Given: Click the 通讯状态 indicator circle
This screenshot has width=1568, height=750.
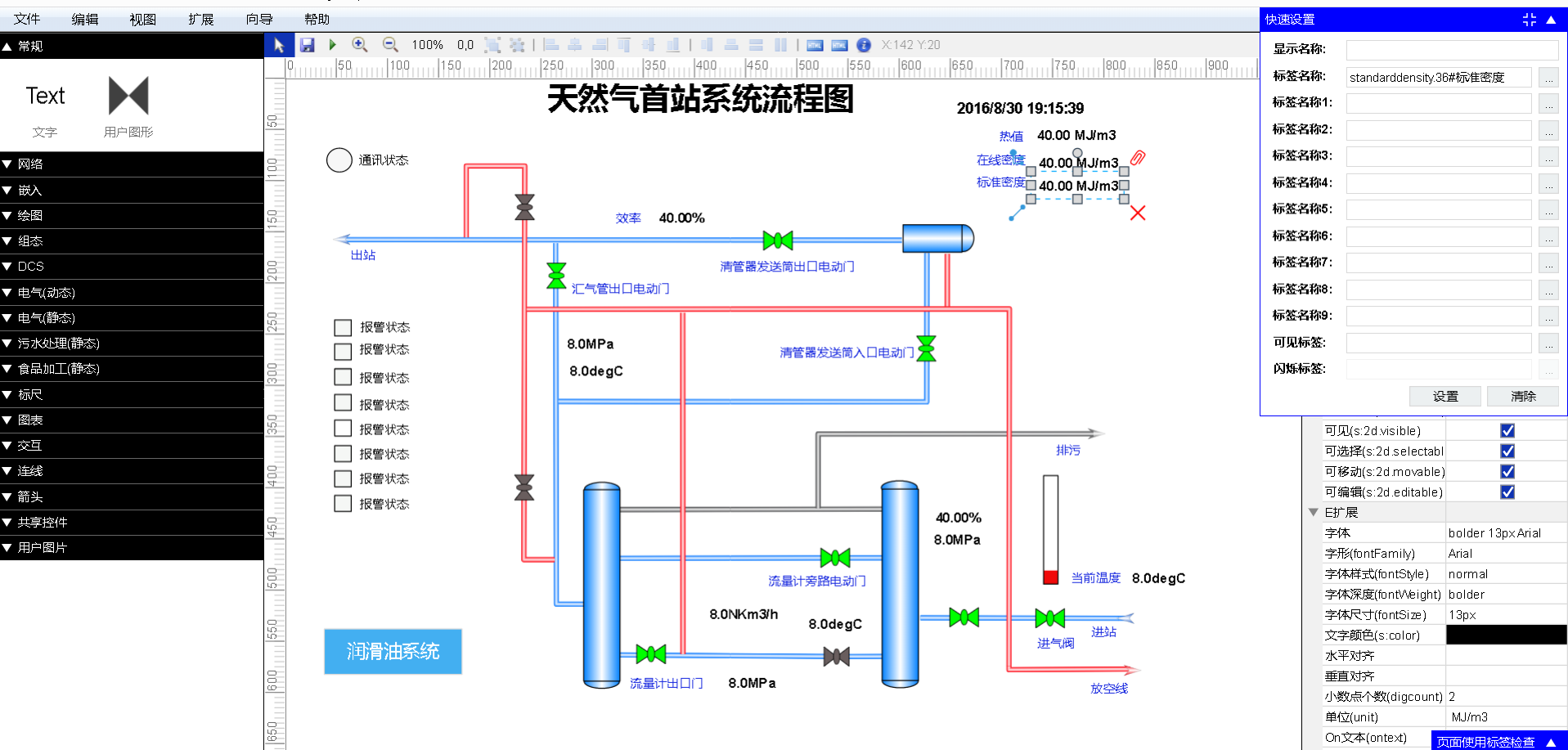Looking at the screenshot, I should [x=339, y=160].
